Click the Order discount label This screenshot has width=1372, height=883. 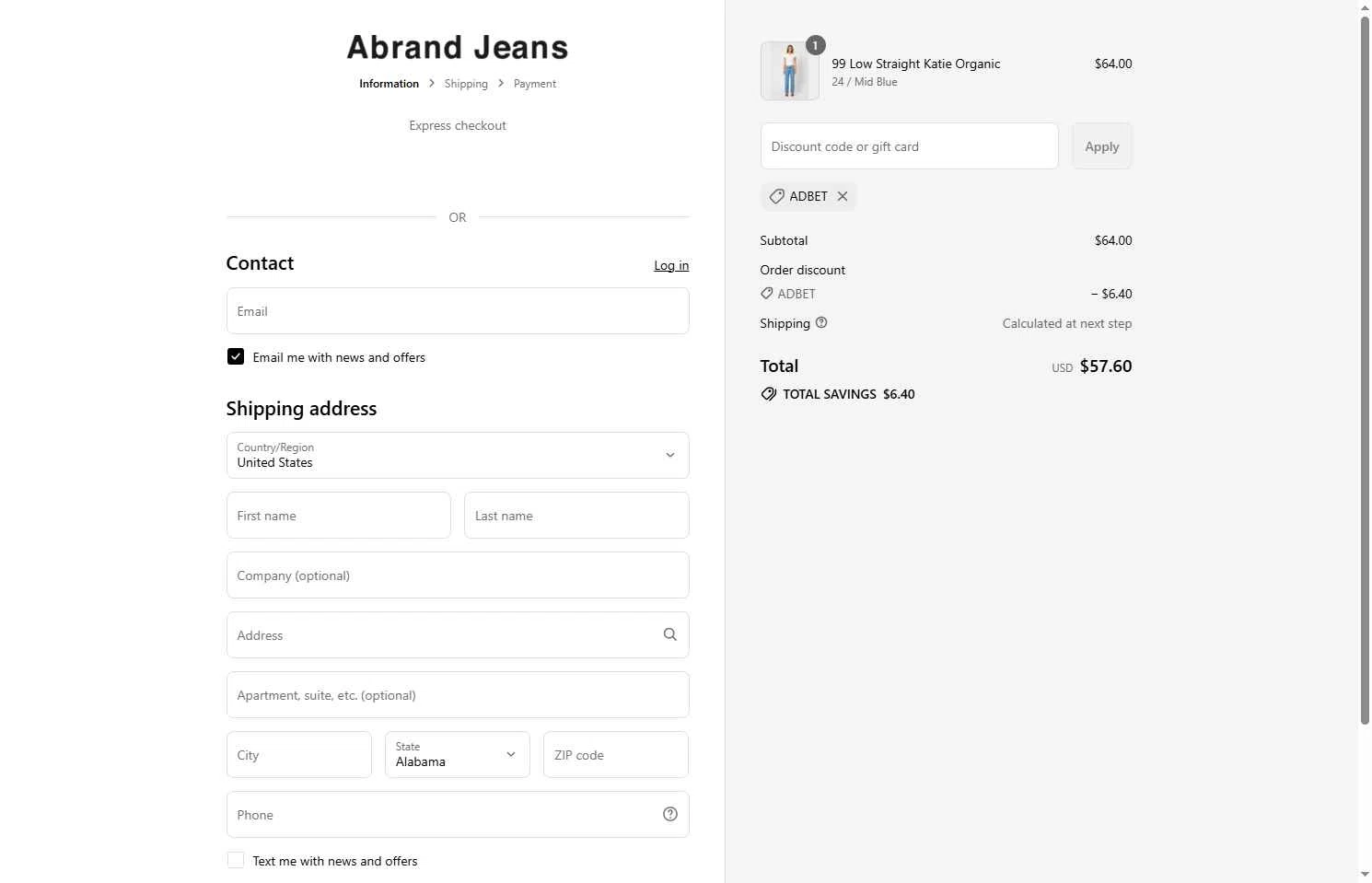(802, 270)
